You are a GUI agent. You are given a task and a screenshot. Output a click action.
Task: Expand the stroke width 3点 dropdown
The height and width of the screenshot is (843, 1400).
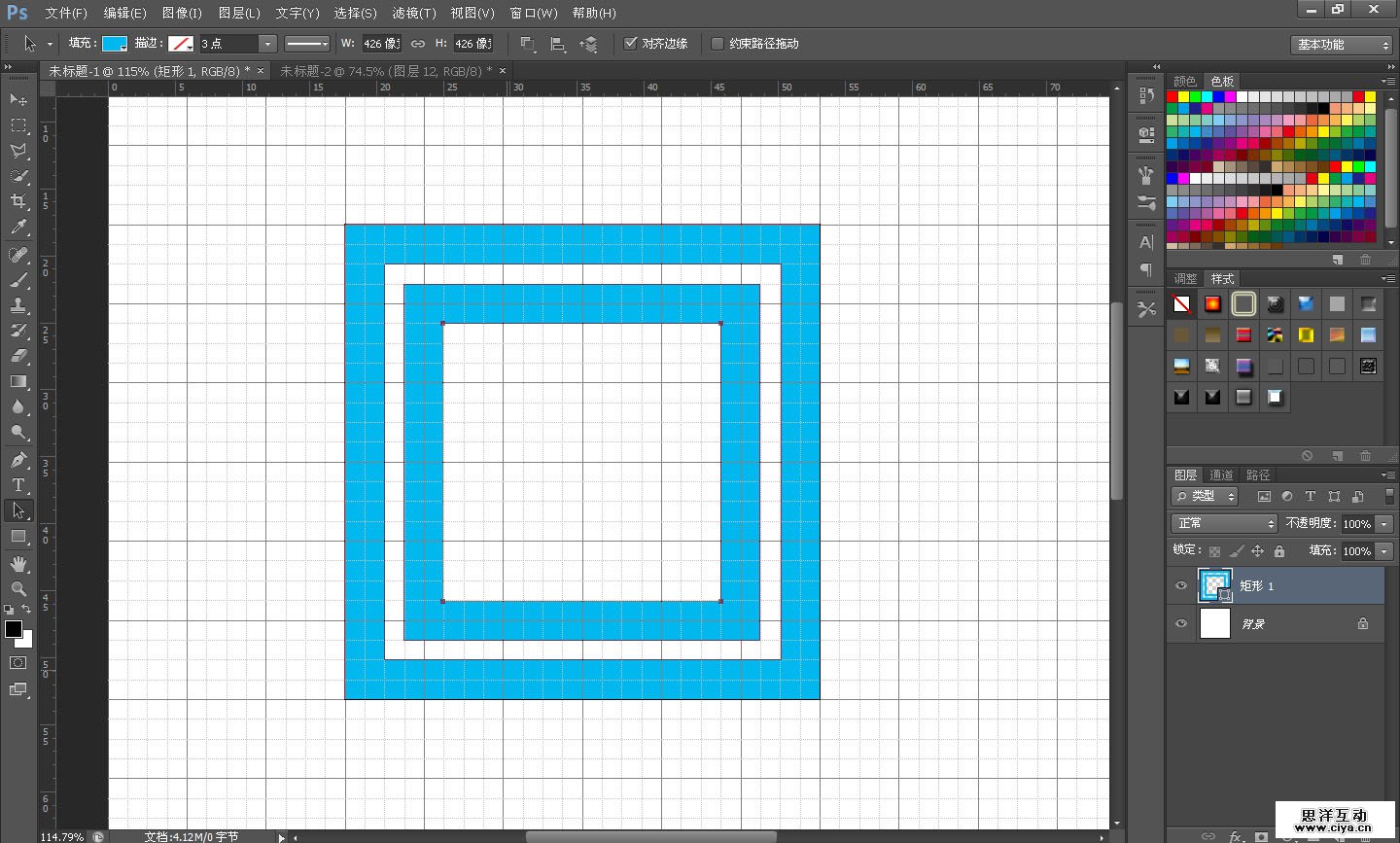click(x=266, y=44)
